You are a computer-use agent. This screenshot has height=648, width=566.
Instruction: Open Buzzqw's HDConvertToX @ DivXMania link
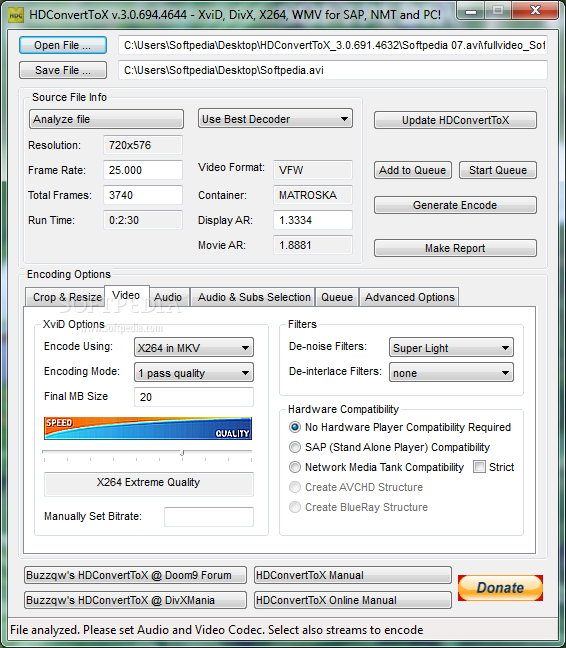click(135, 600)
